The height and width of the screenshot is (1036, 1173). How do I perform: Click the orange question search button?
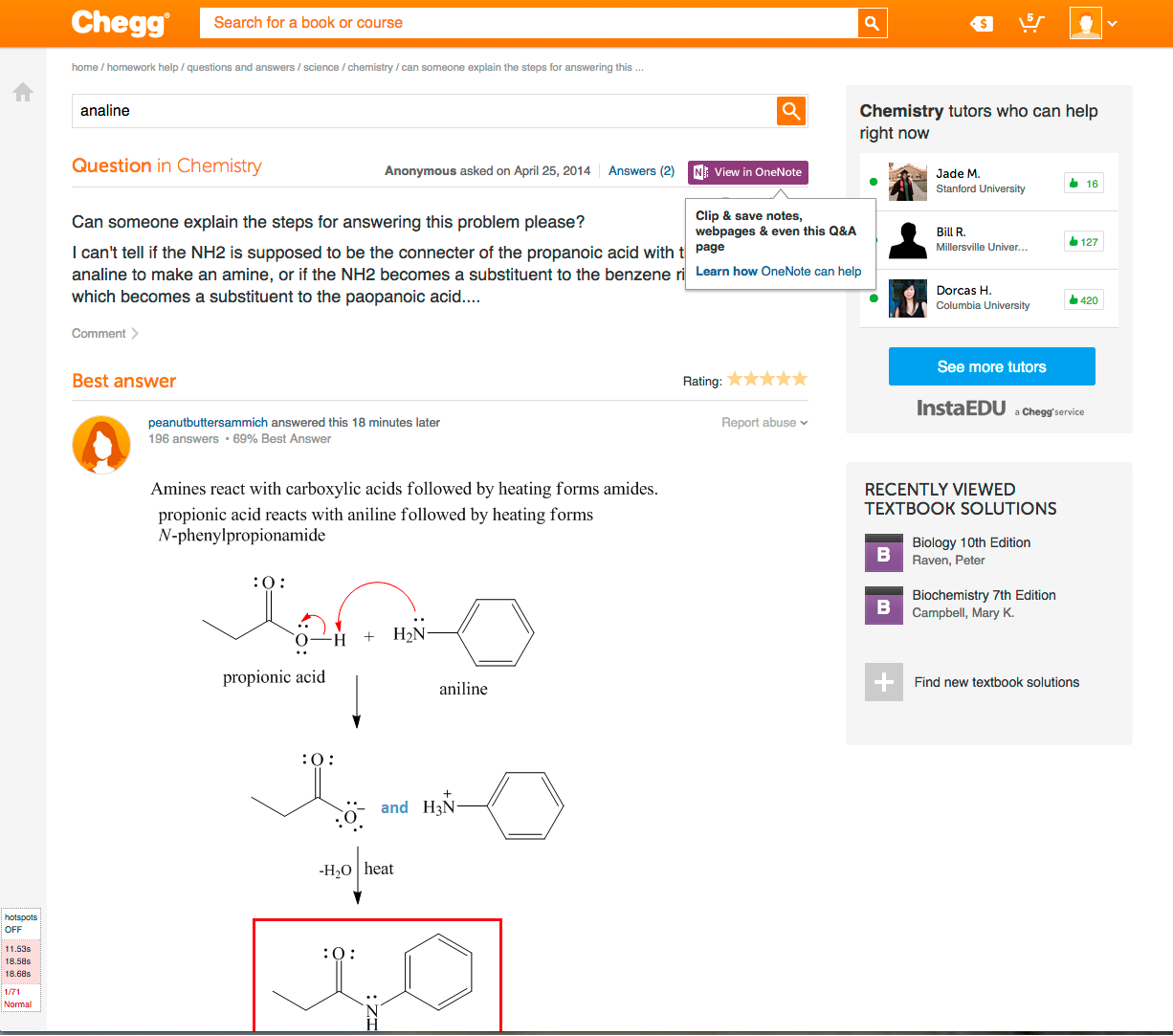coord(791,111)
